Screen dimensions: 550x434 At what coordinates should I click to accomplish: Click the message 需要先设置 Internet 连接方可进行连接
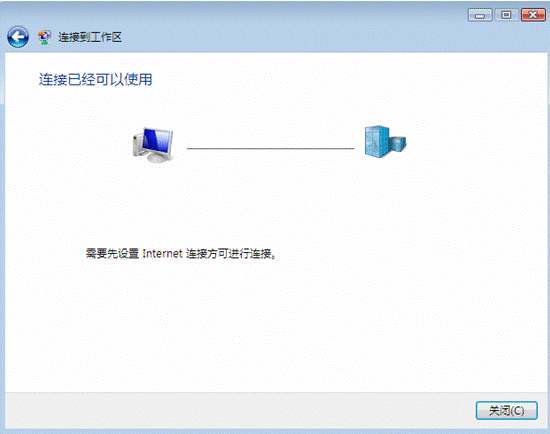coord(181,253)
